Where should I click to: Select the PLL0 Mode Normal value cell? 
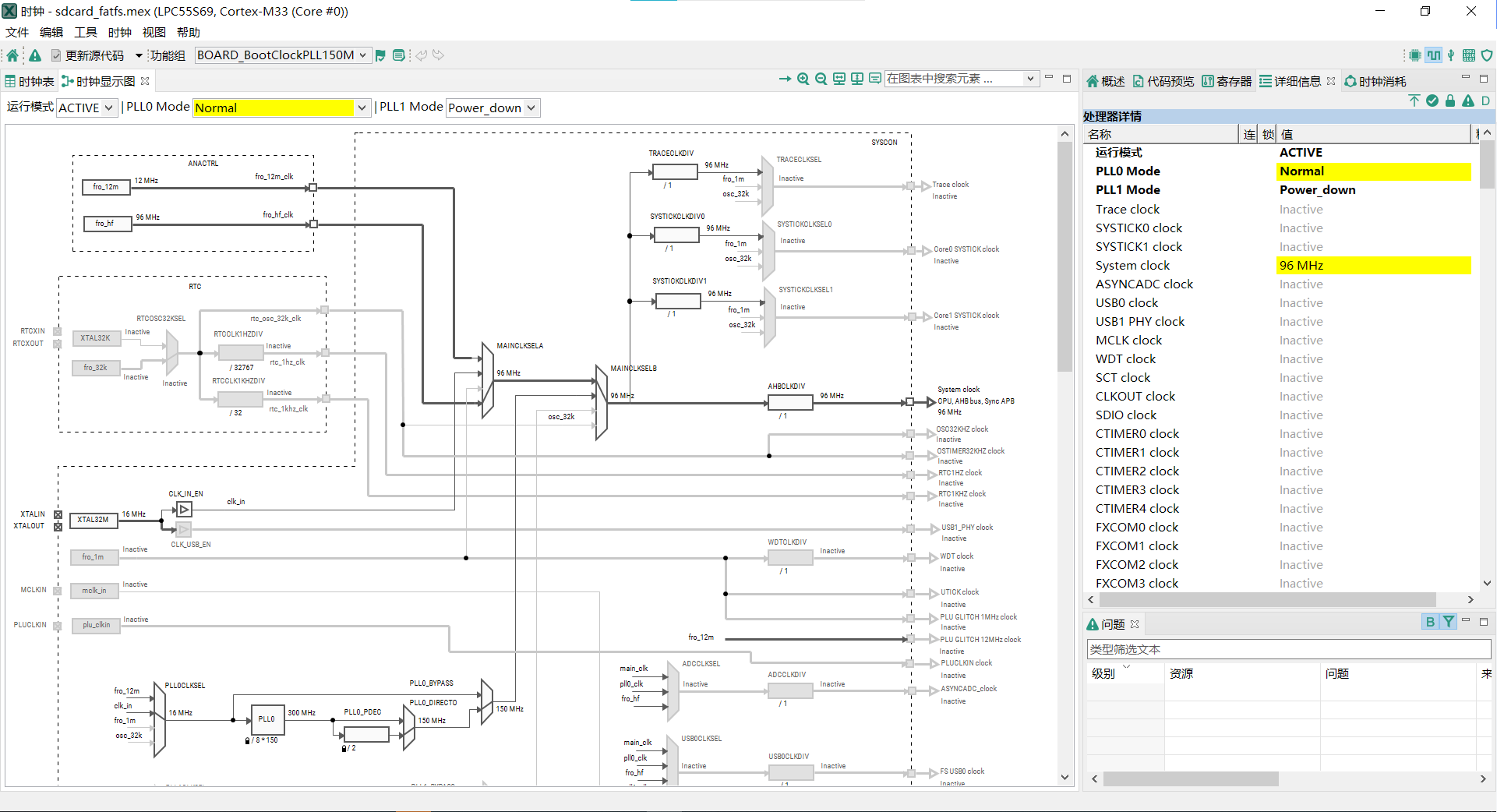1374,171
